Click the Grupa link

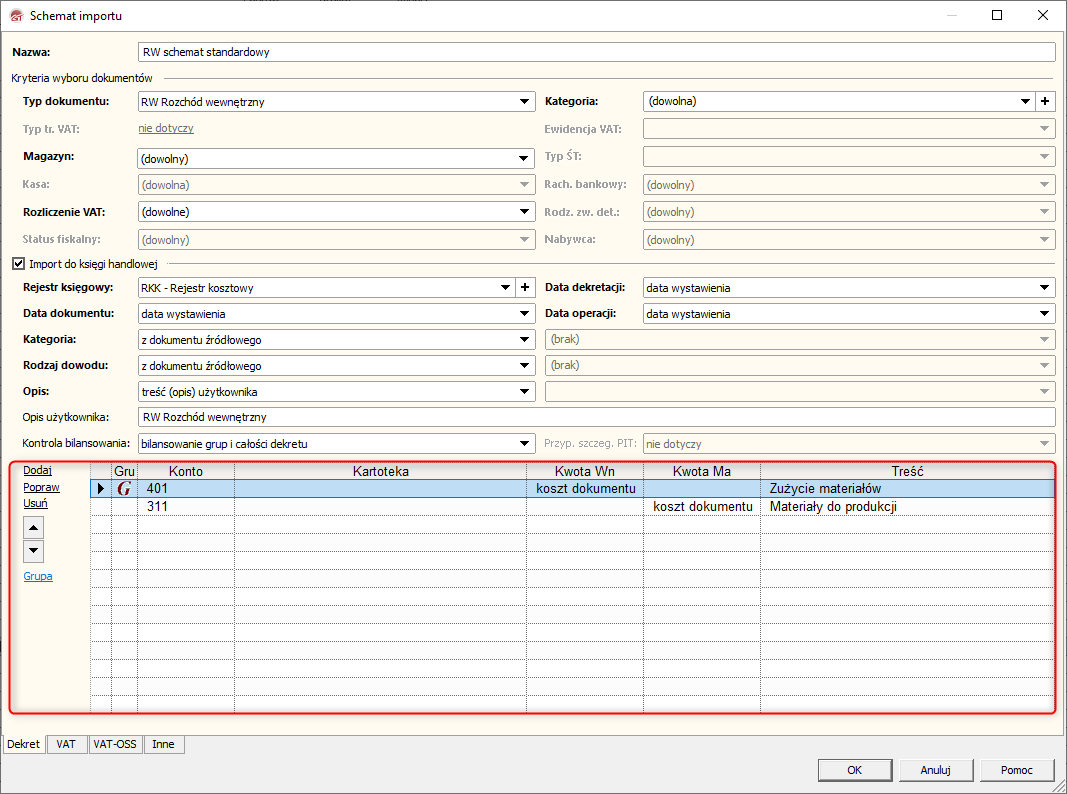point(38,576)
